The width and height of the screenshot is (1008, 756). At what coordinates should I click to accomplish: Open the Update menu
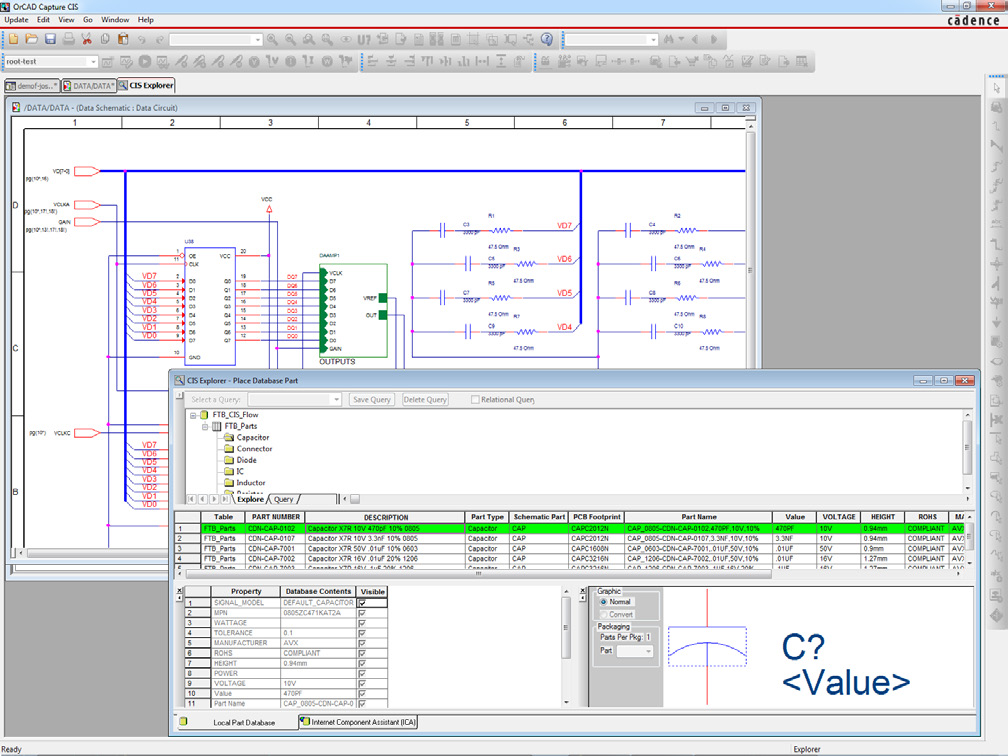coord(16,20)
